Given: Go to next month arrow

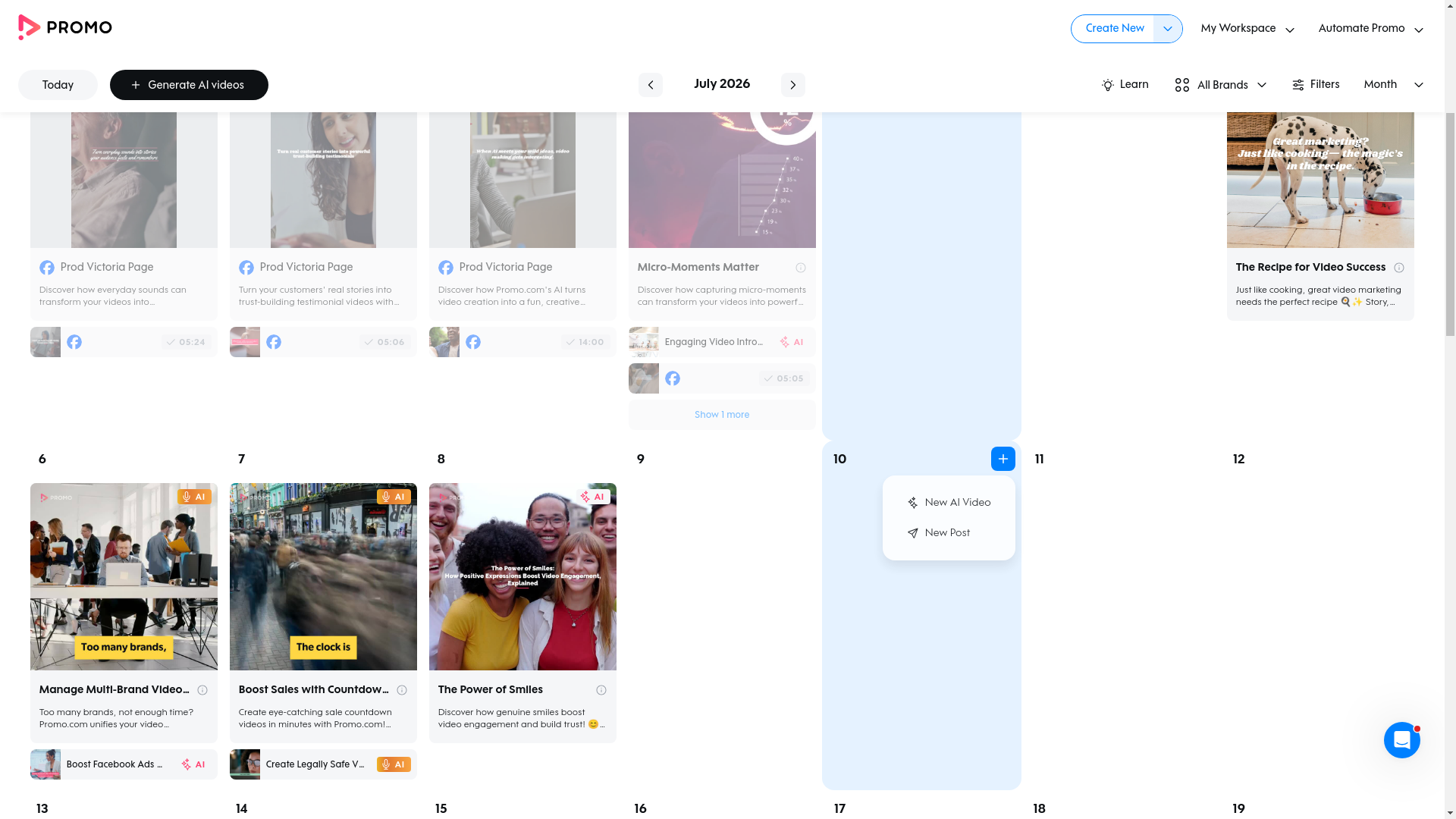Looking at the screenshot, I should tap(792, 85).
